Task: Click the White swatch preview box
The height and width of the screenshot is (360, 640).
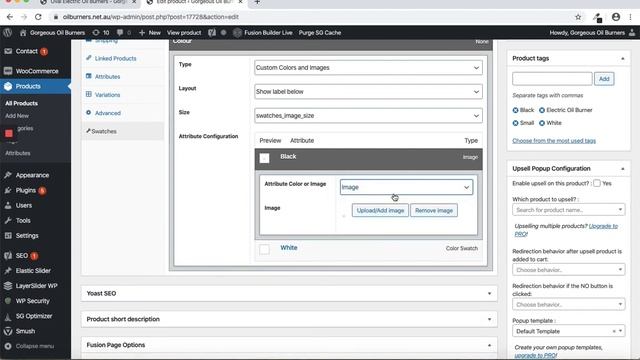Action: (x=264, y=249)
